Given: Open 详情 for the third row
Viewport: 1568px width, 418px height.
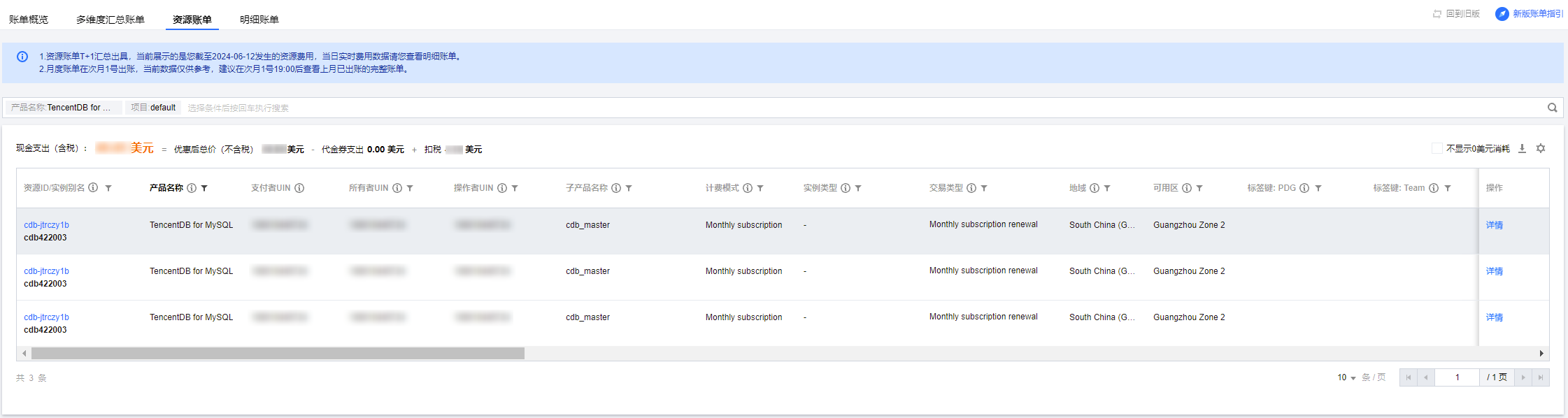Looking at the screenshot, I should click(x=1495, y=317).
